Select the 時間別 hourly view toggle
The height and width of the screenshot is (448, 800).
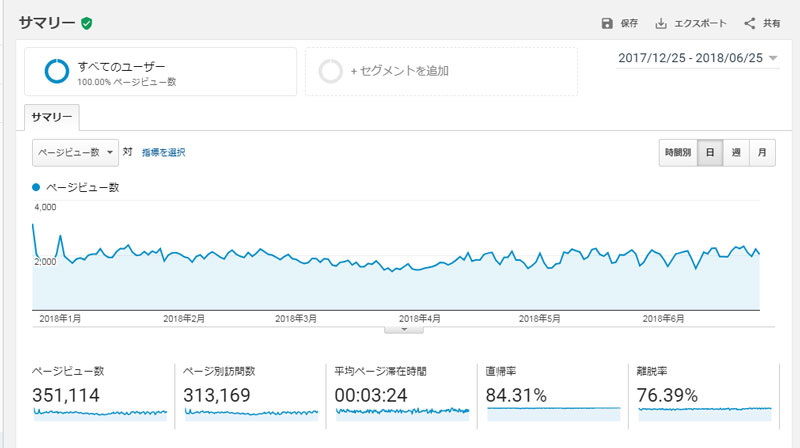tap(678, 153)
